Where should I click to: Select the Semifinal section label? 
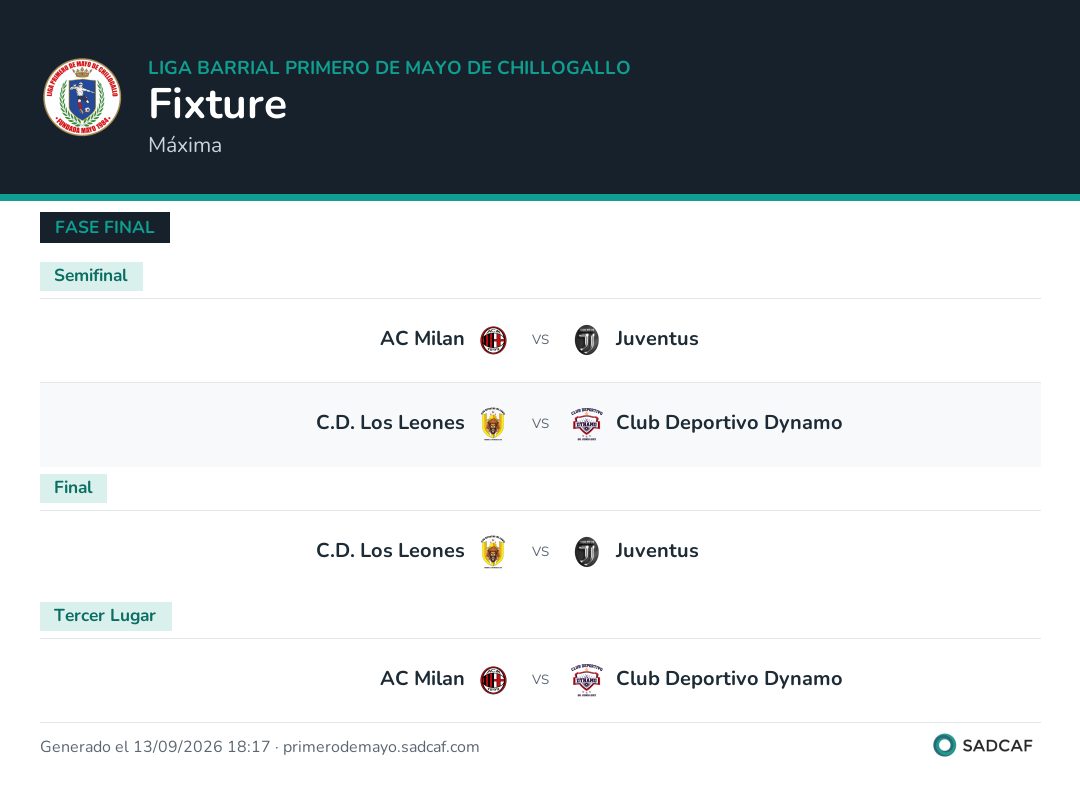(x=91, y=276)
